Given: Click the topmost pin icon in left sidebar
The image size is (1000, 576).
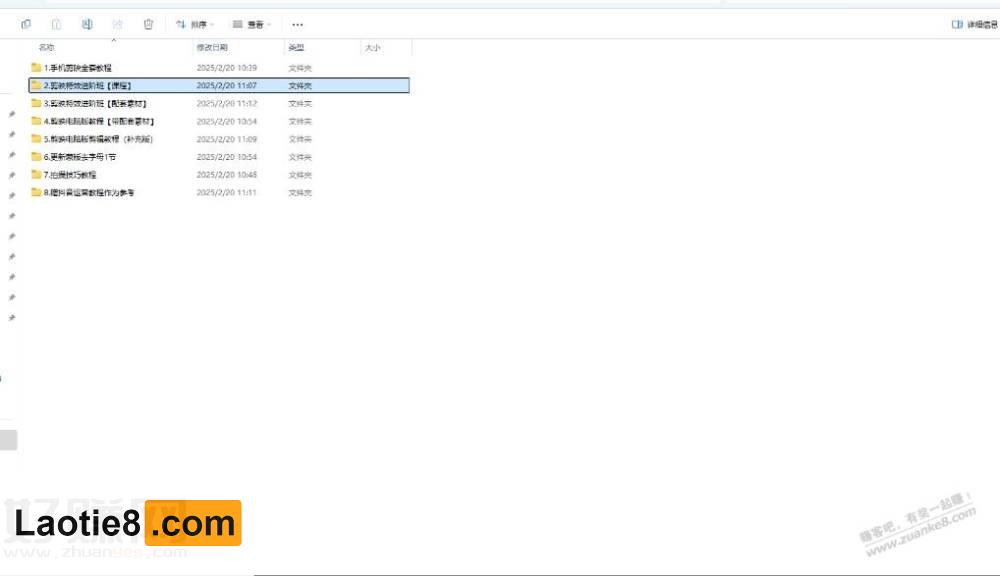Looking at the screenshot, I should [x=11, y=115].
